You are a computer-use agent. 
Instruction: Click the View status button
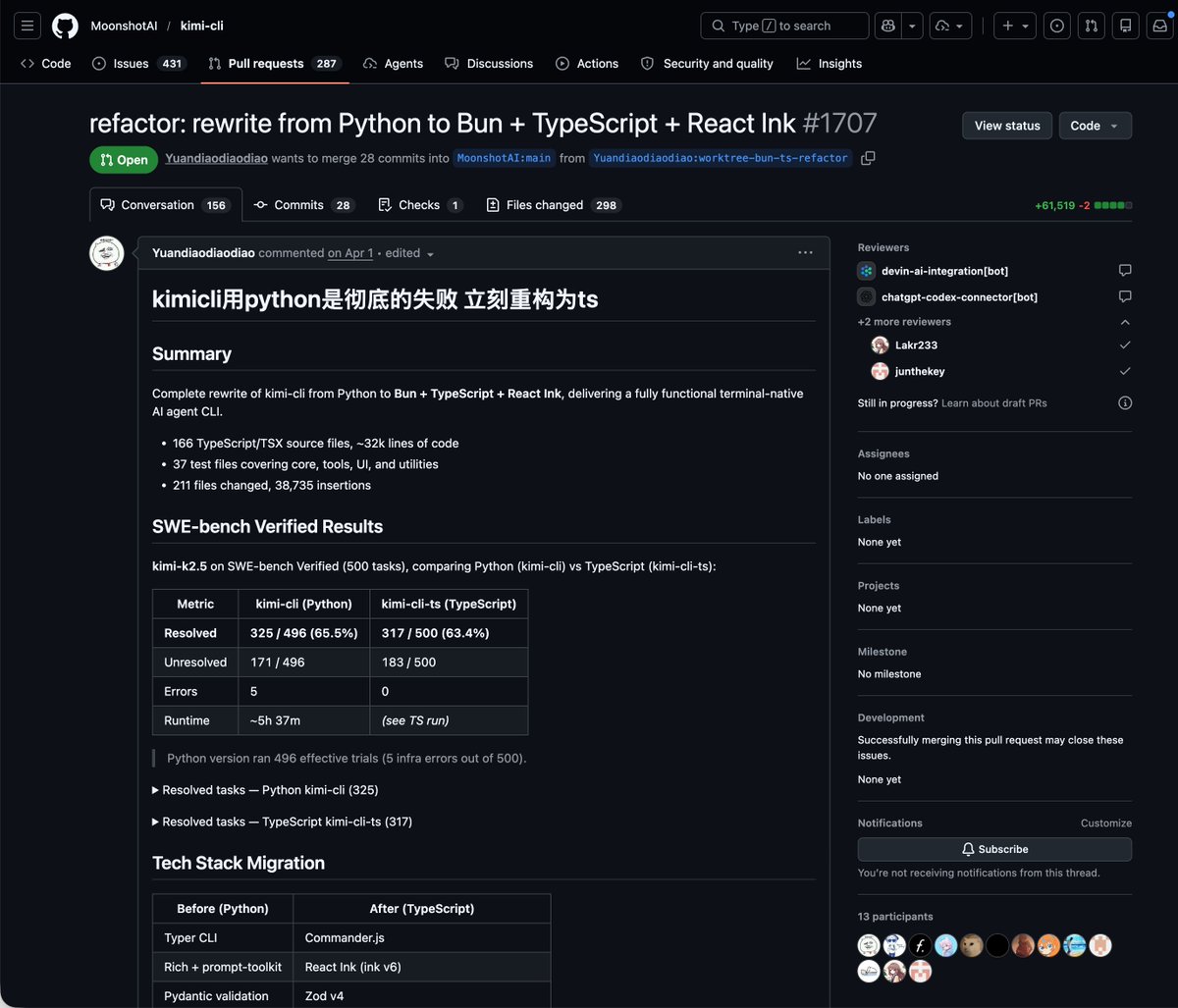pyautogui.click(x=1007, y=126)
